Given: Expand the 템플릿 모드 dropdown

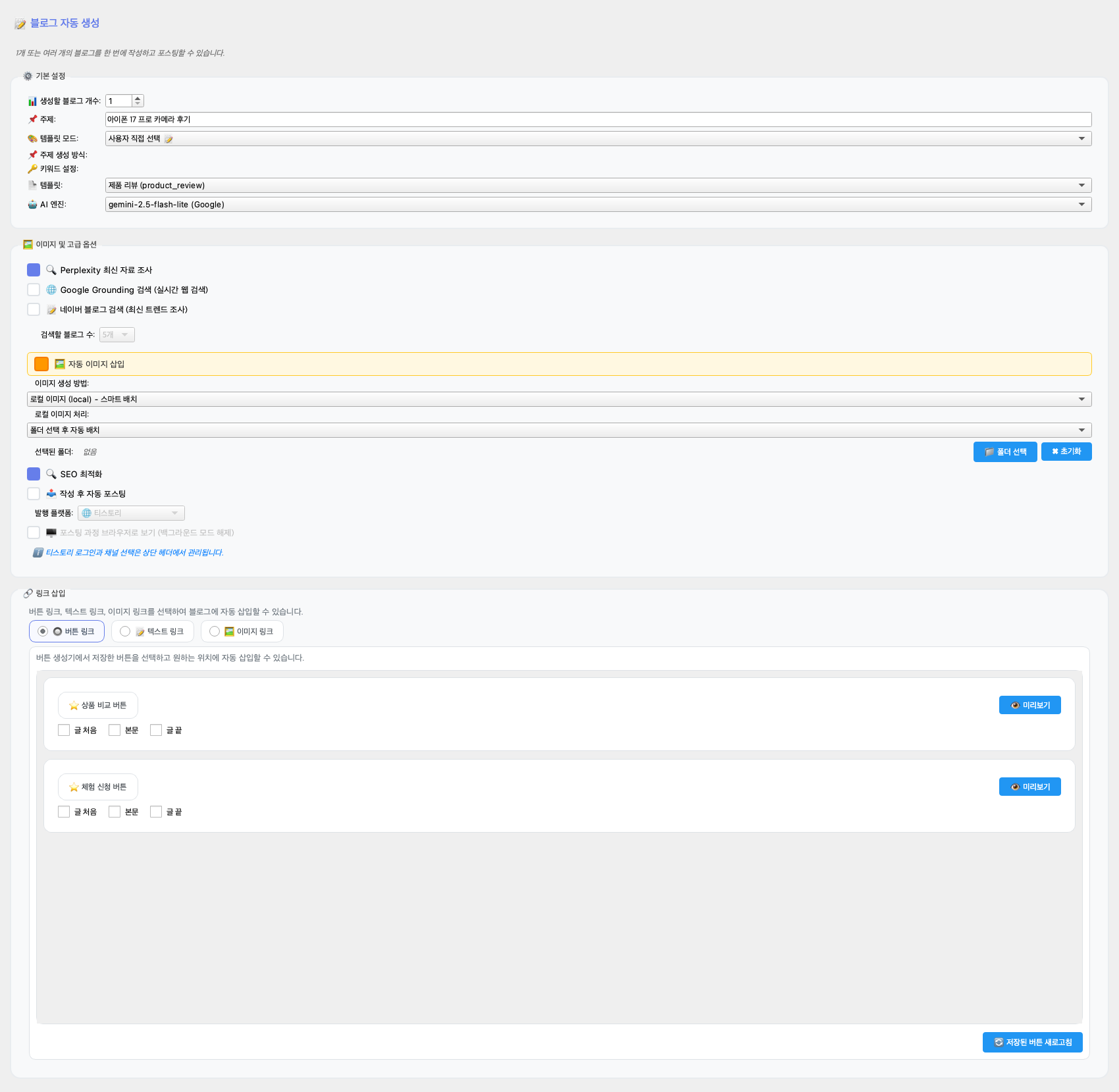Looking at the screenshot, I should pyautogui.click(x=598, y=139).
